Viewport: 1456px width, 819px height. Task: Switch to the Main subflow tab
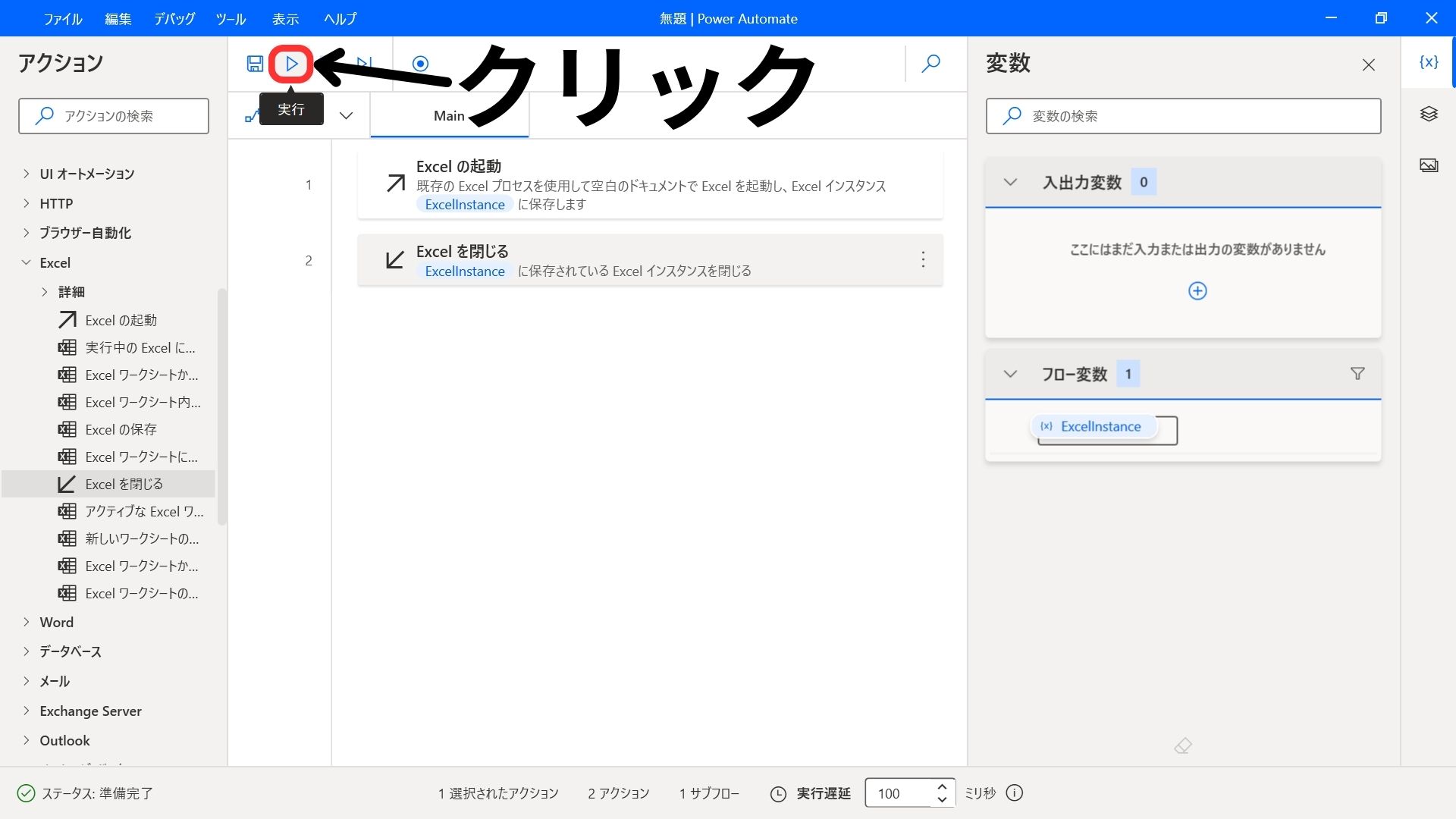click(449, 115)
